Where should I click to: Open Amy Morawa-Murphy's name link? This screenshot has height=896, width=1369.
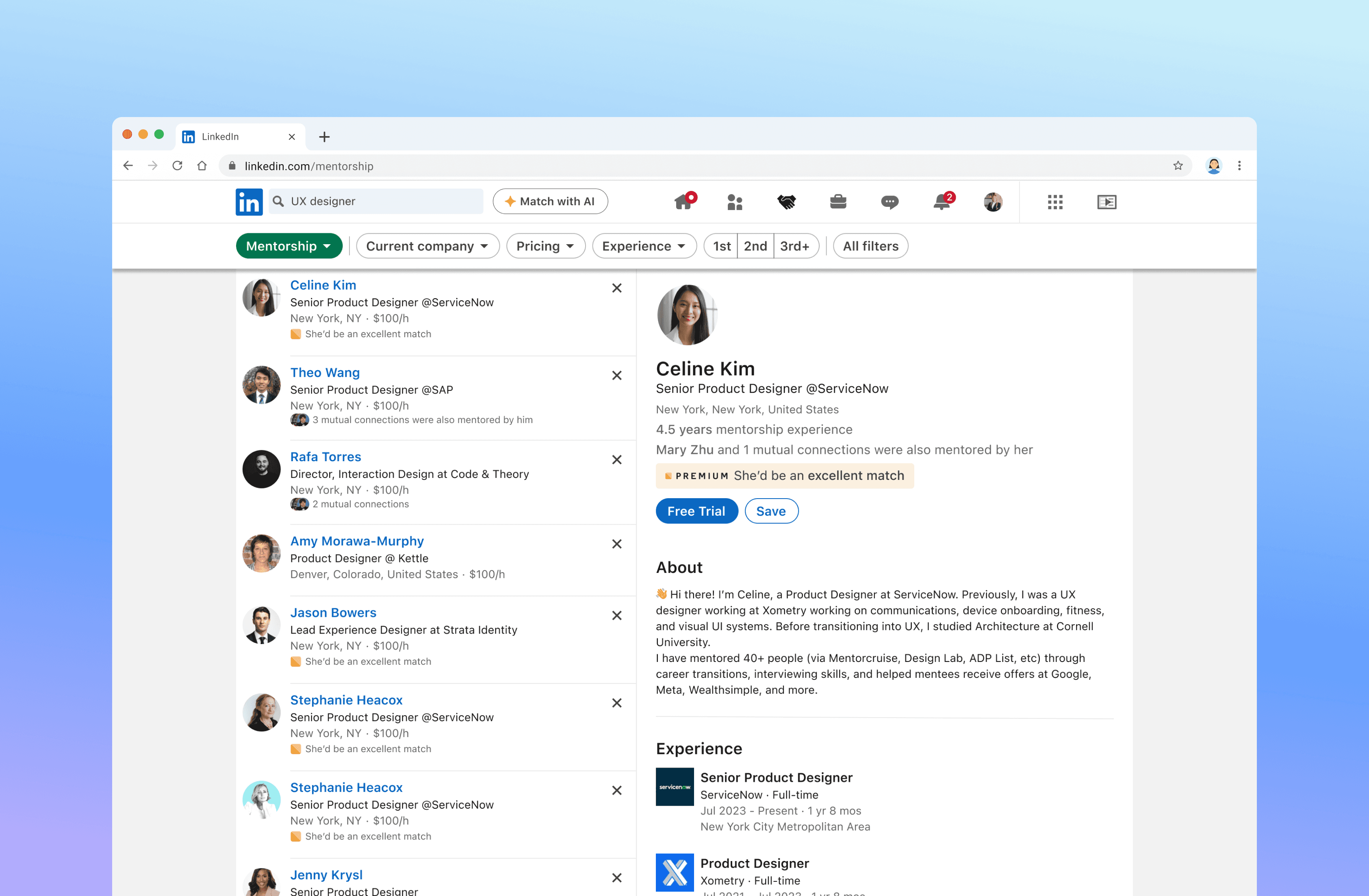pyautogui.click(x=357, y=541)
